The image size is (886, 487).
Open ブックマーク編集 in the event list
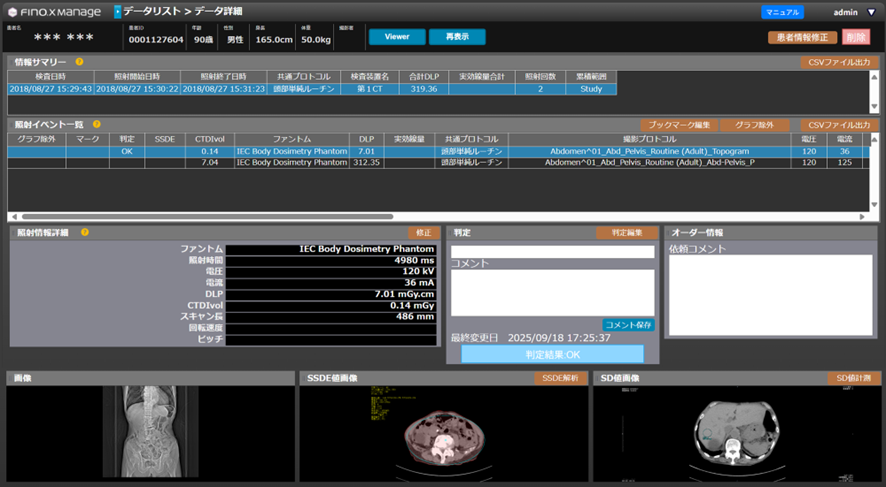[x=678, y=125]
